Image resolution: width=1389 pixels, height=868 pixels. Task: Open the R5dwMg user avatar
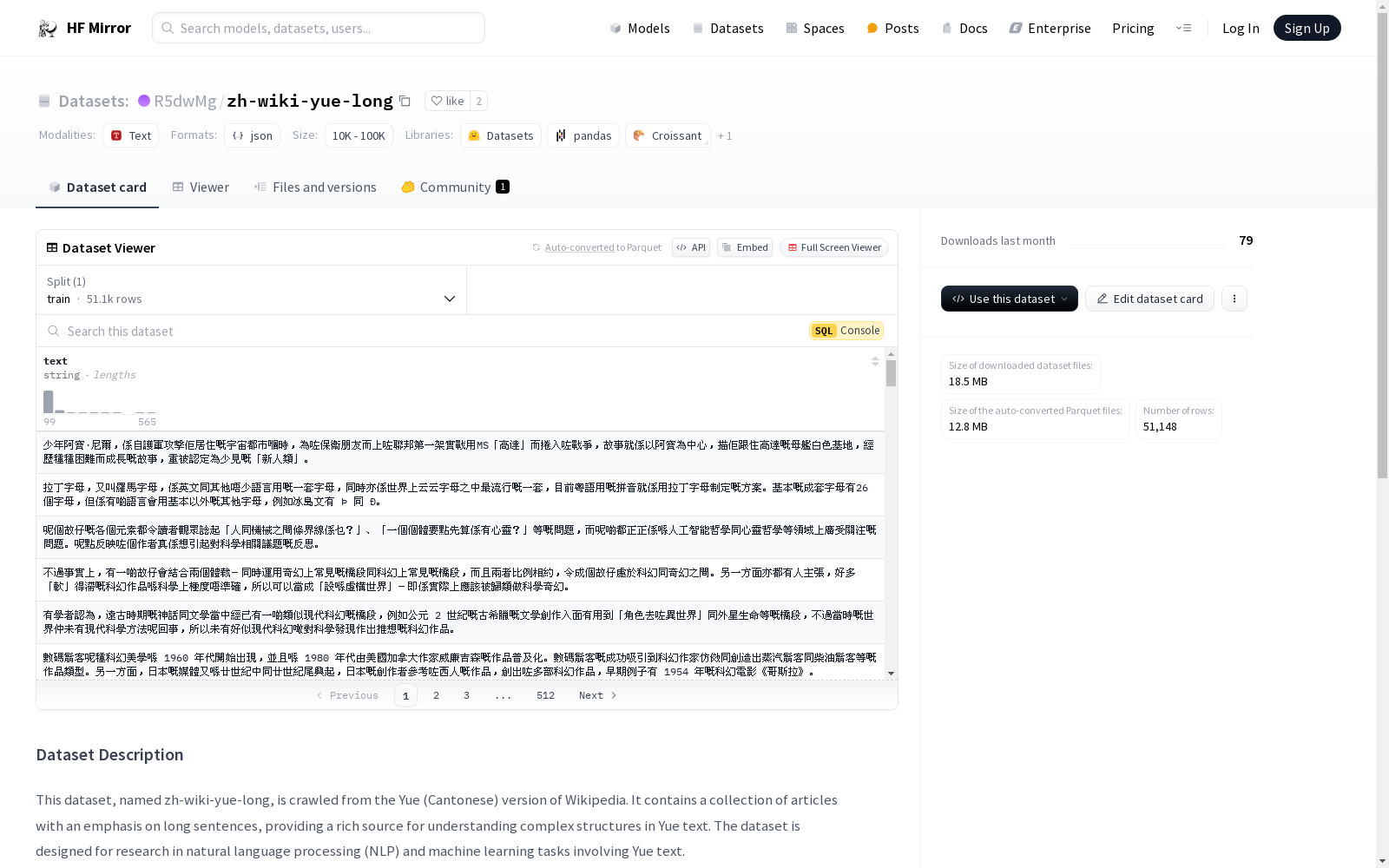coord(144,101)
